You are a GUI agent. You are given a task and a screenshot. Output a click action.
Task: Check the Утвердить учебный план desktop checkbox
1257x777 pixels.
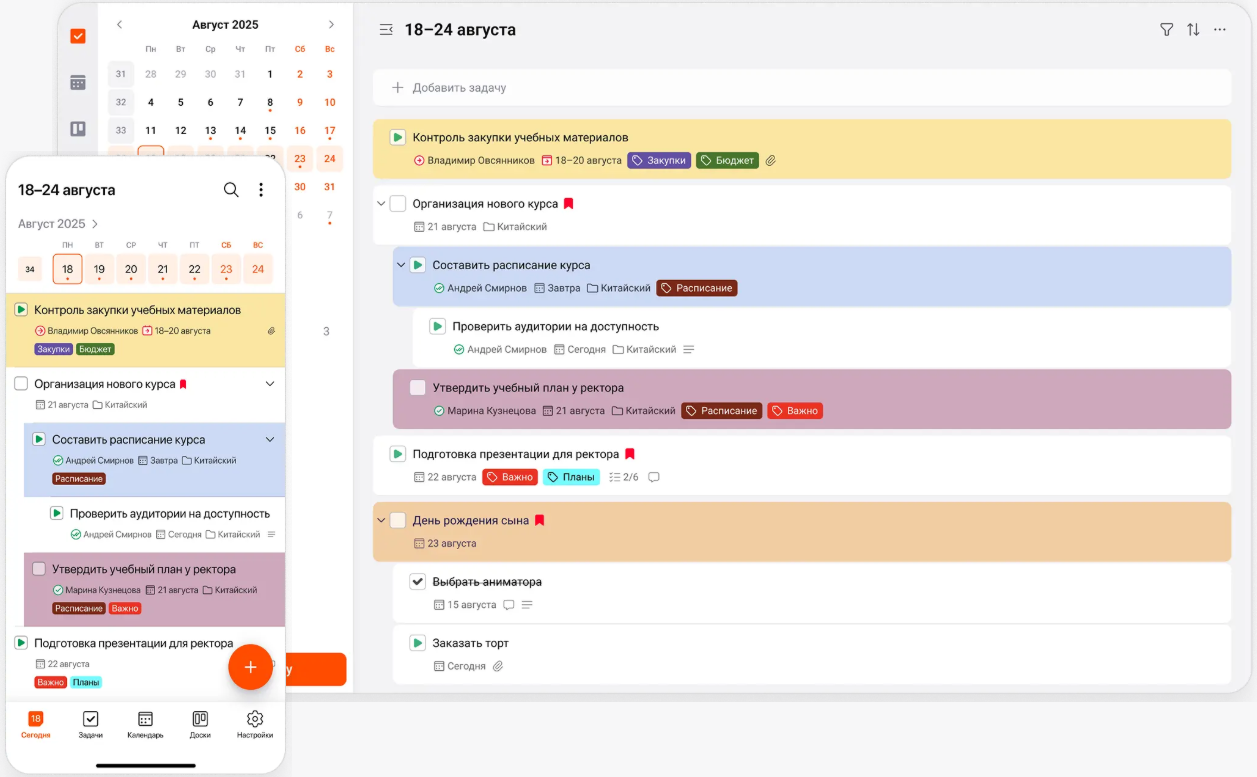click(418, 388)
